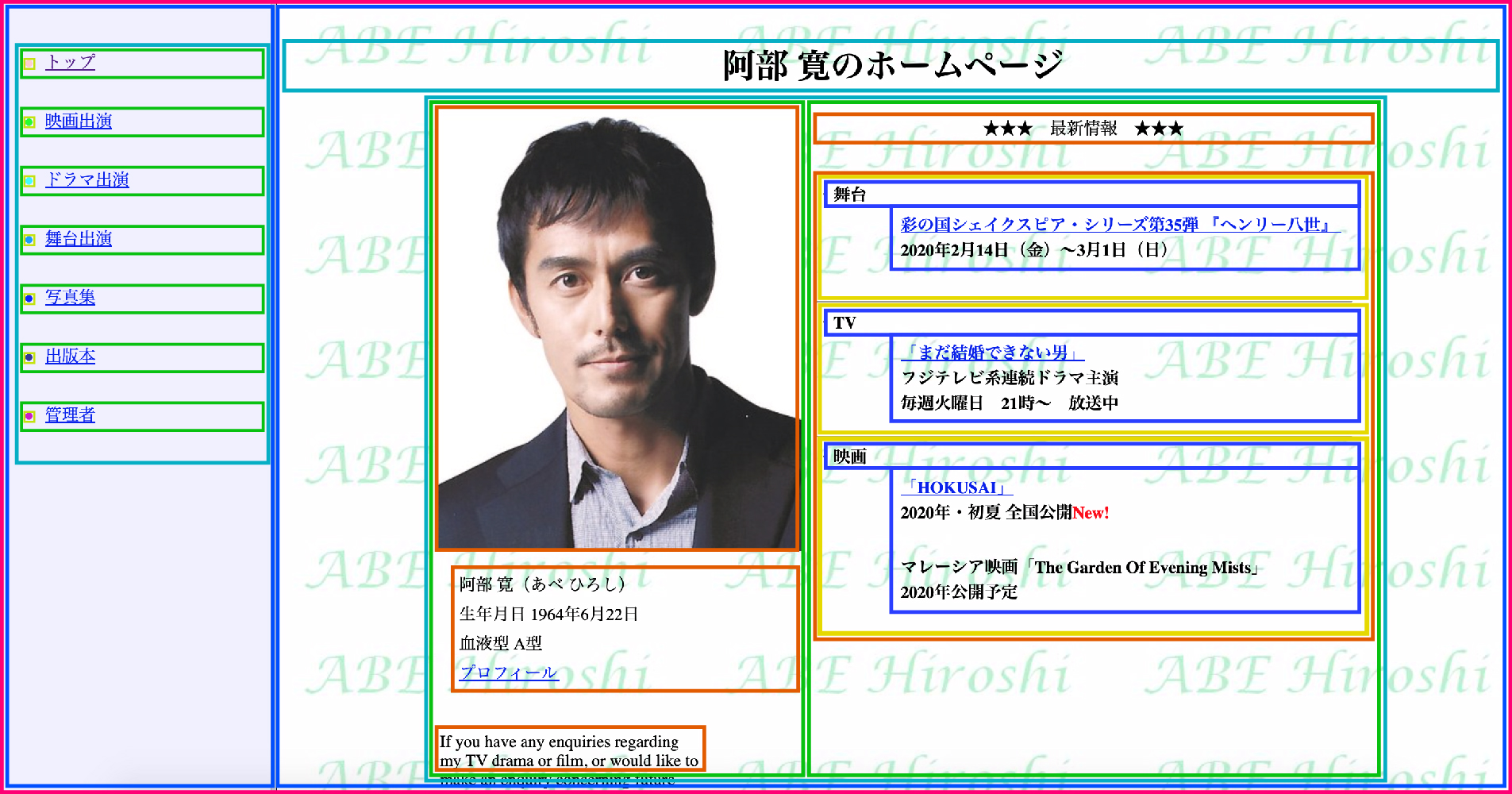
Task: Click the navy bullet icon next to 出版本
Action: [30, 356]
